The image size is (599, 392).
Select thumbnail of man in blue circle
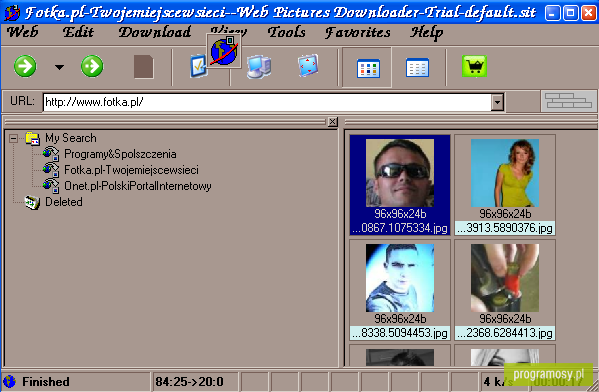coord(400,278)
